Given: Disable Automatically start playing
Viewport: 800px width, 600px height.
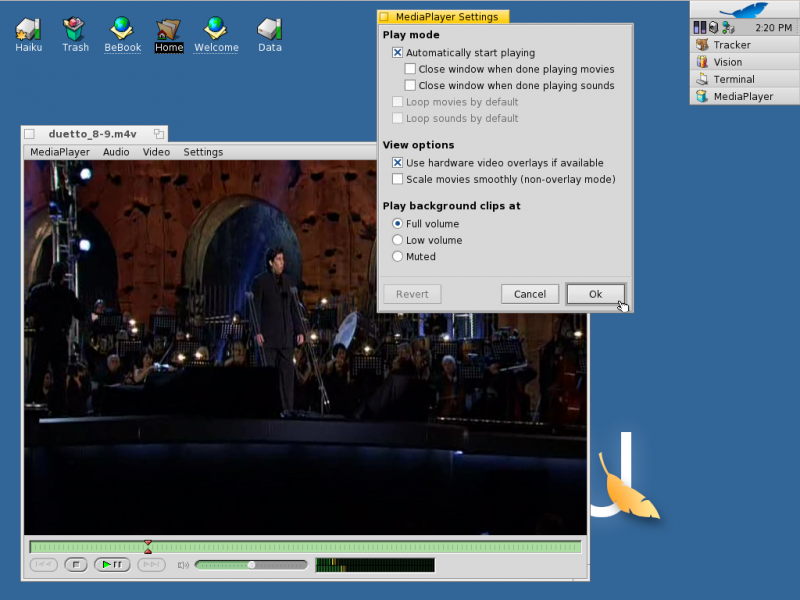Looking at the screenshot, I should click(x=397, y=53).
